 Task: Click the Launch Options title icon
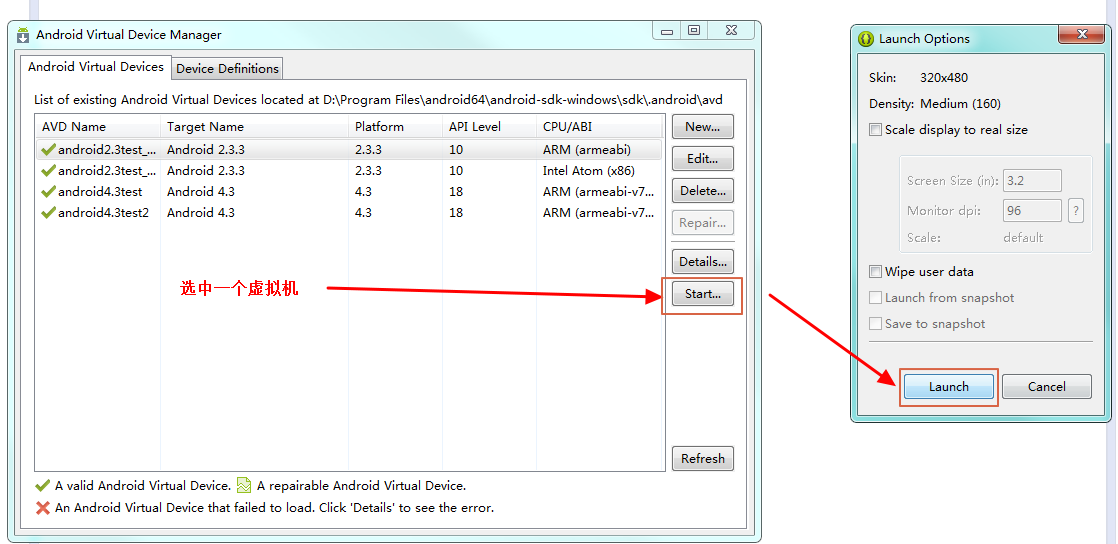point(866,39)
